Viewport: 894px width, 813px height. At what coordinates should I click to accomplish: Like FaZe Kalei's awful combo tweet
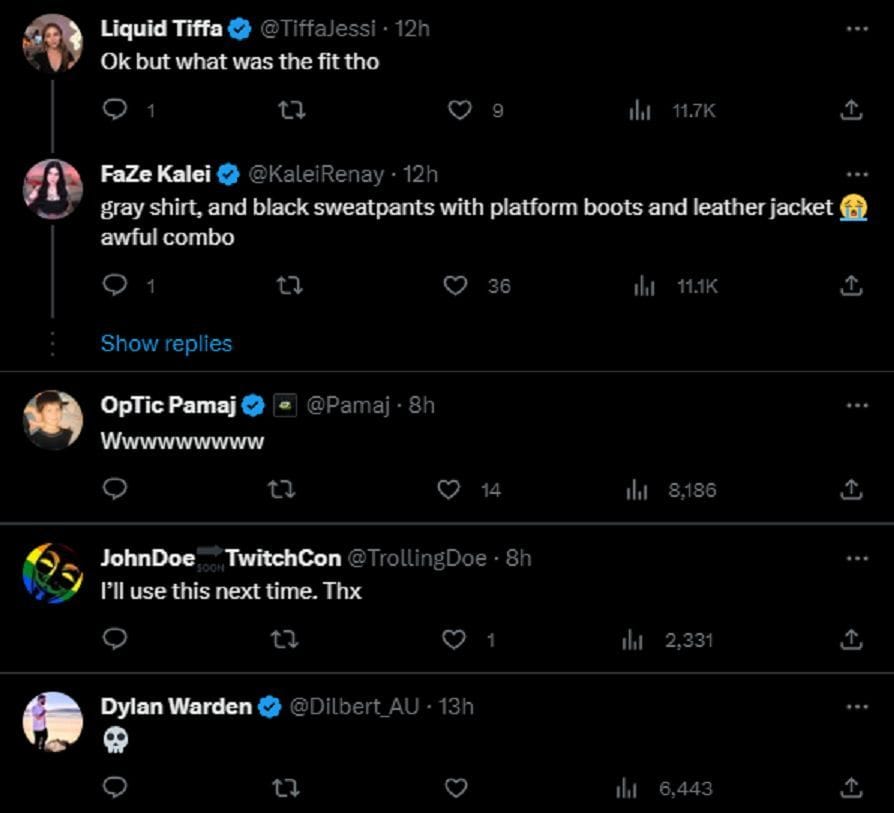pos(456,286)
